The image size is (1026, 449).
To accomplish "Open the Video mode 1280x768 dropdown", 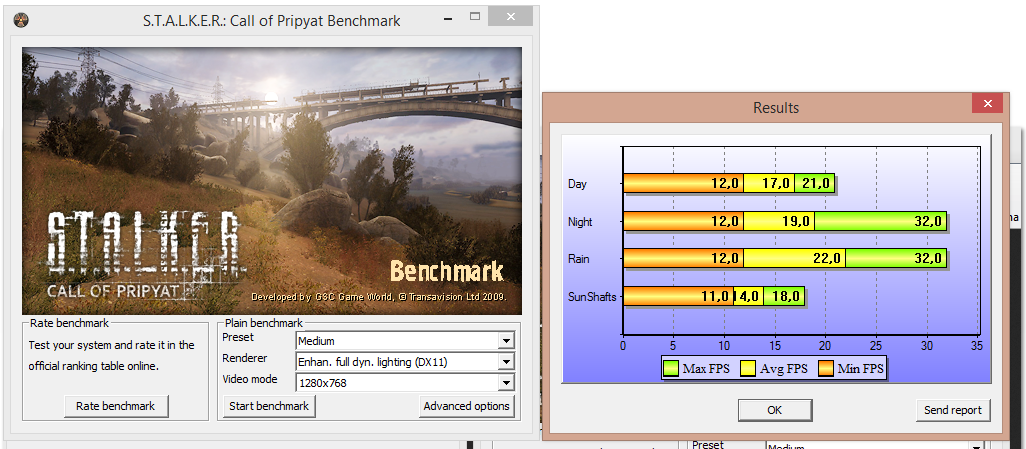I will tap(405, 383).
